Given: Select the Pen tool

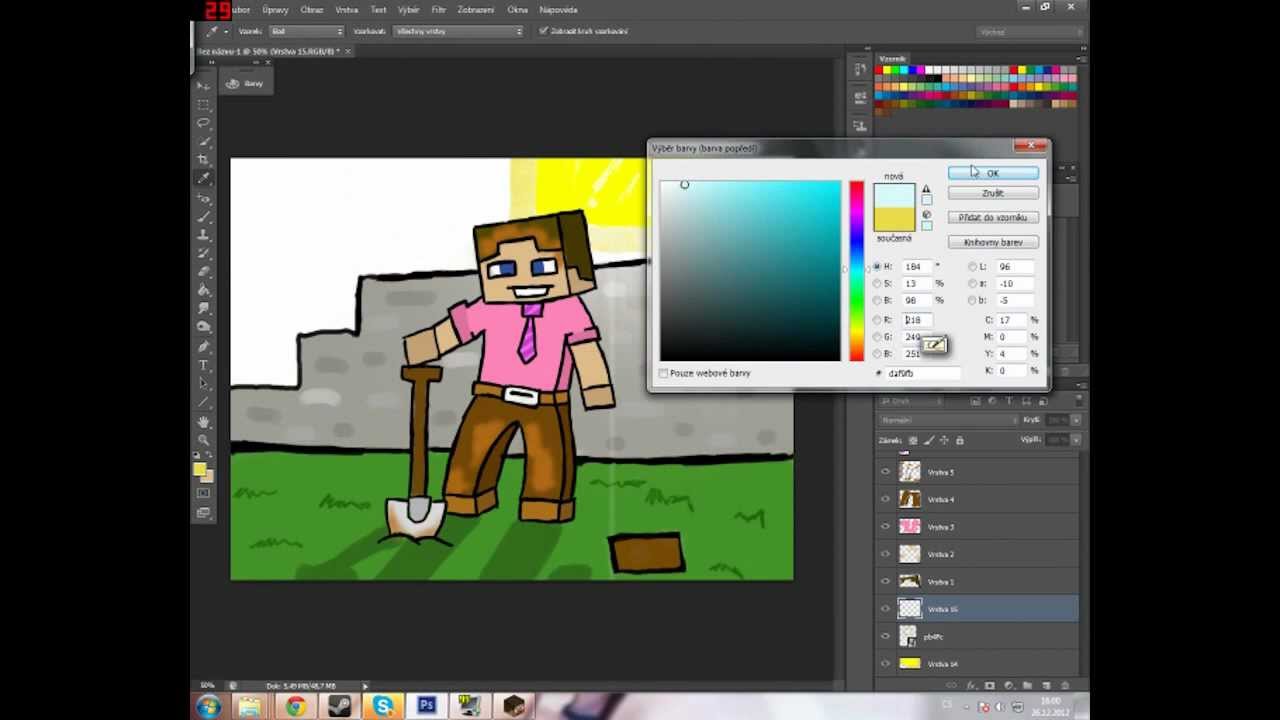Looking at the screenshot, I should point(203,346).
